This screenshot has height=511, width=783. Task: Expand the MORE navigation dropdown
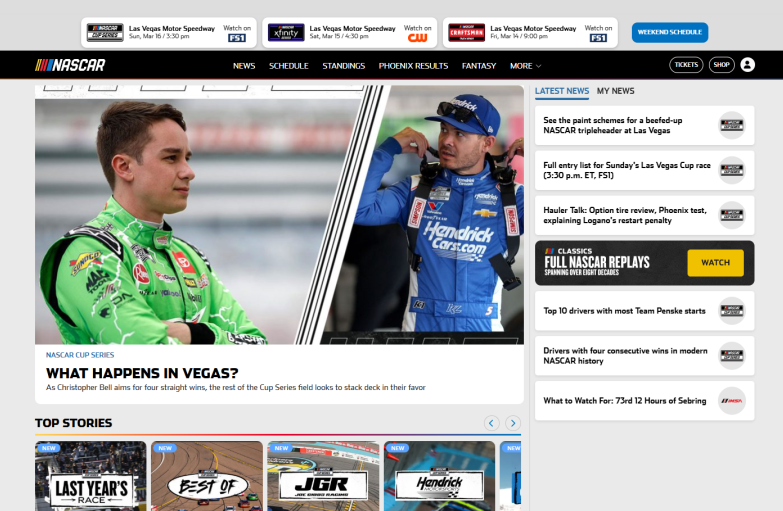[525, 65]
